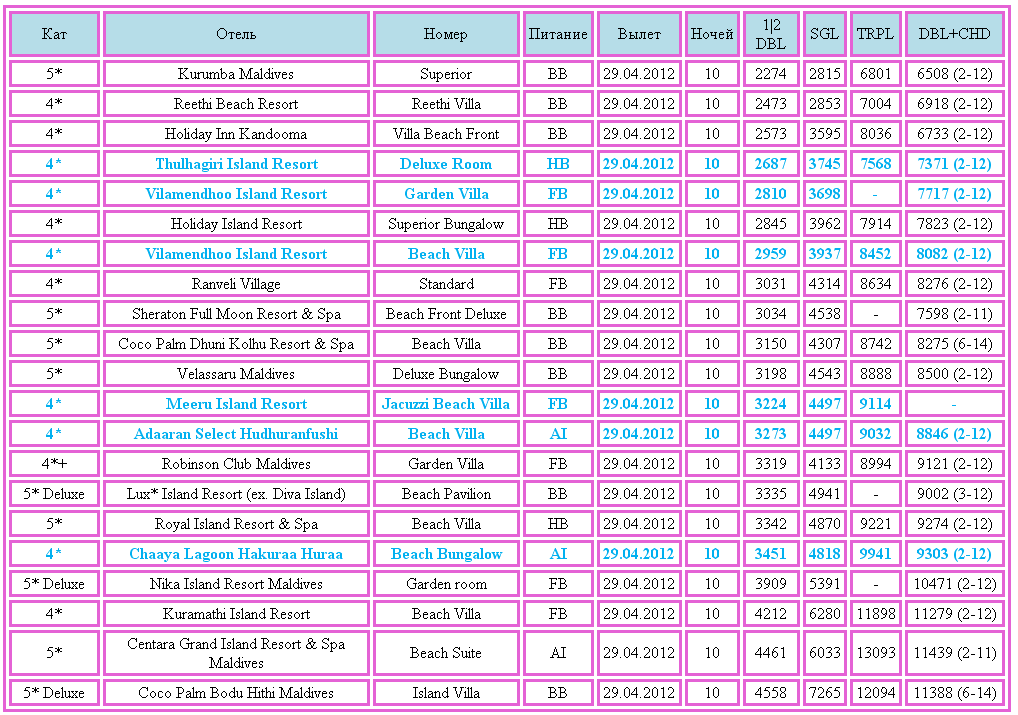Click the Beach Bungalow room link

445,554
